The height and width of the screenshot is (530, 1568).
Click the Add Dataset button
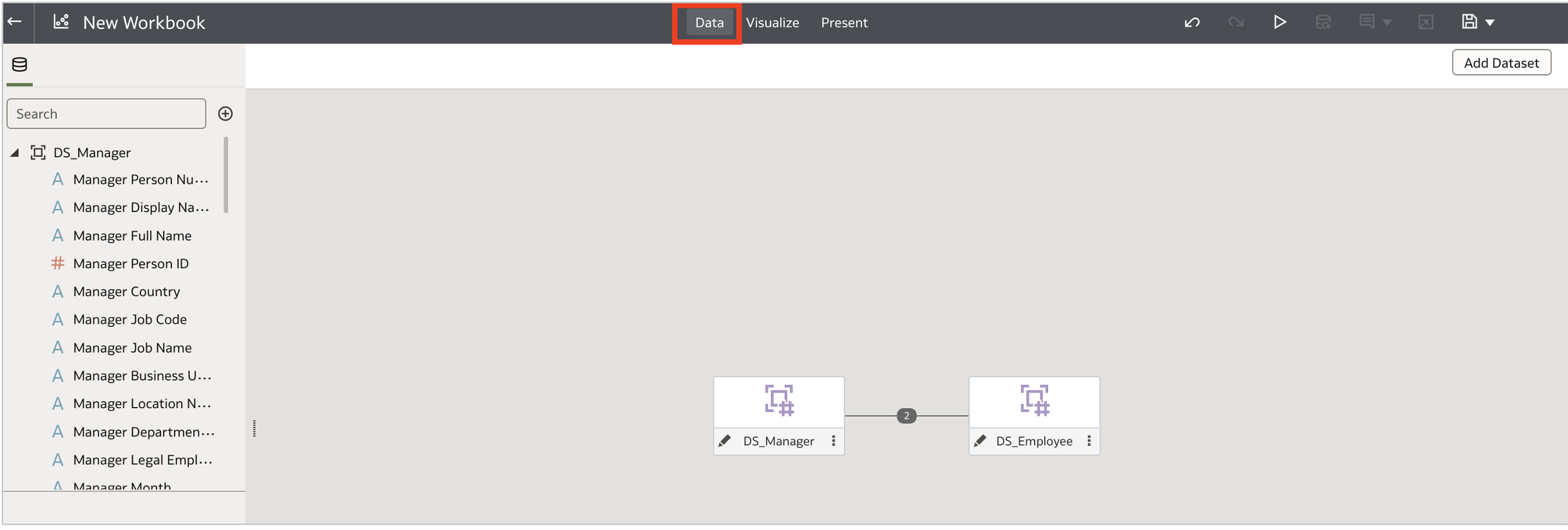[1501, 63]
